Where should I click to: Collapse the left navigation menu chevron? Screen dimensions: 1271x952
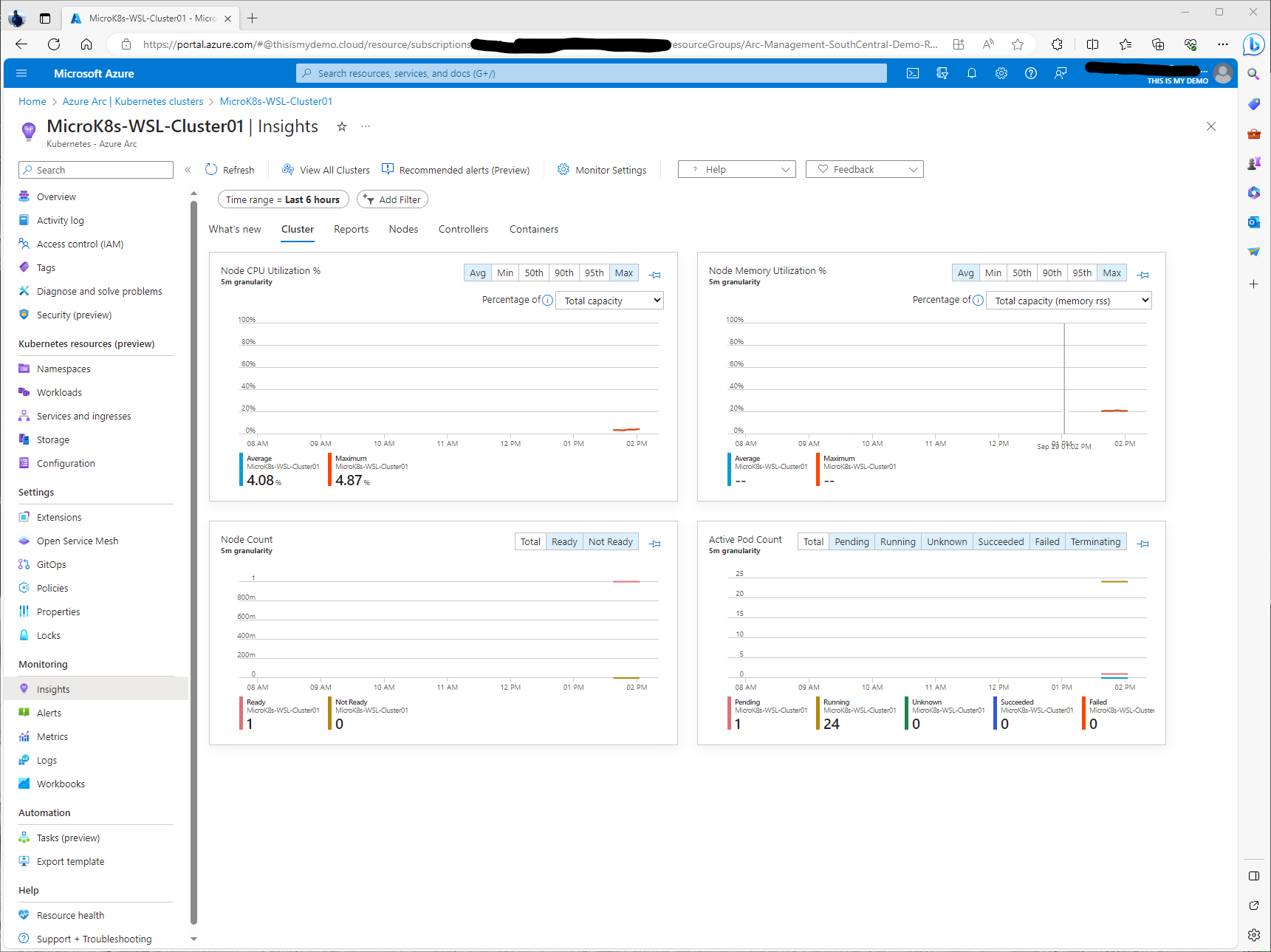coord(188,170)
